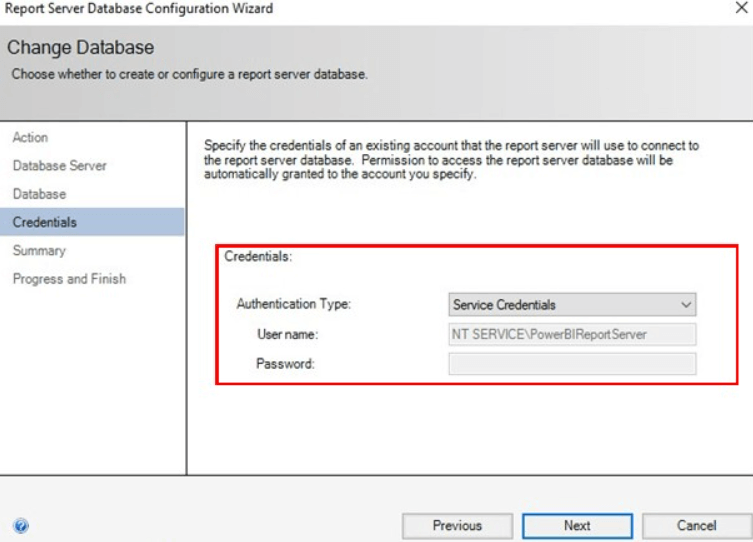Click the blue help question mark icon
The image size is (753, 542).
tap(21, 525)
